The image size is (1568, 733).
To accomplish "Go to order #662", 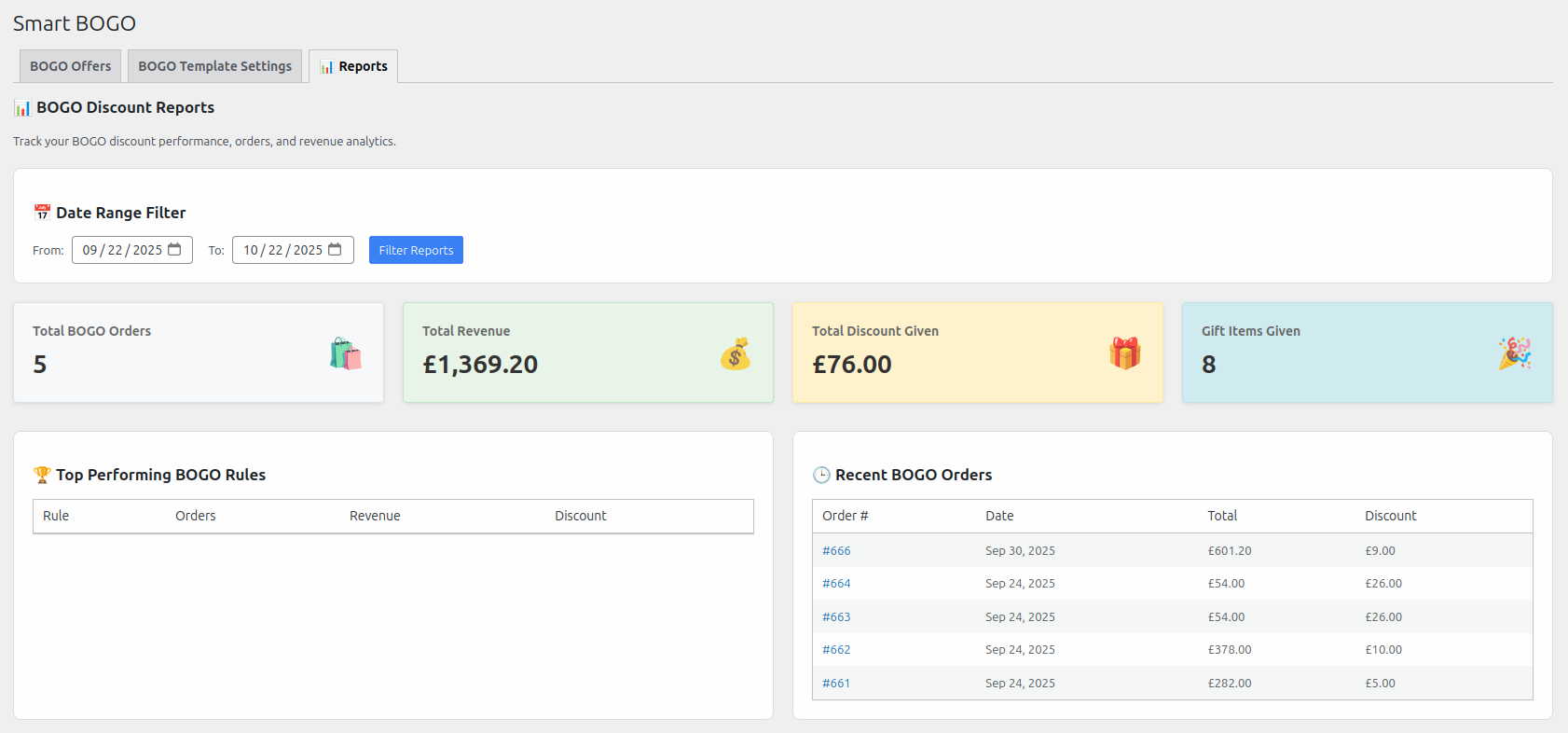I will pos(836,650).
